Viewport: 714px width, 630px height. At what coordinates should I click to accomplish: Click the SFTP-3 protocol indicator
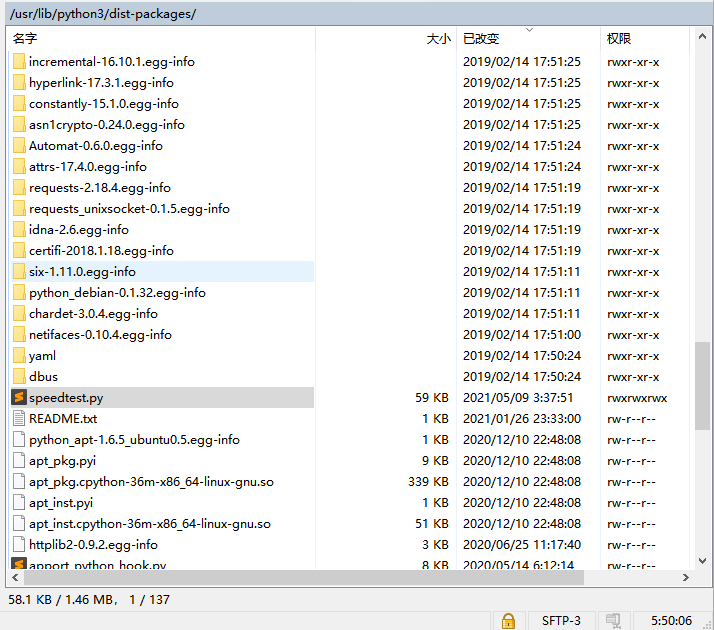click(x=561, y=620)
